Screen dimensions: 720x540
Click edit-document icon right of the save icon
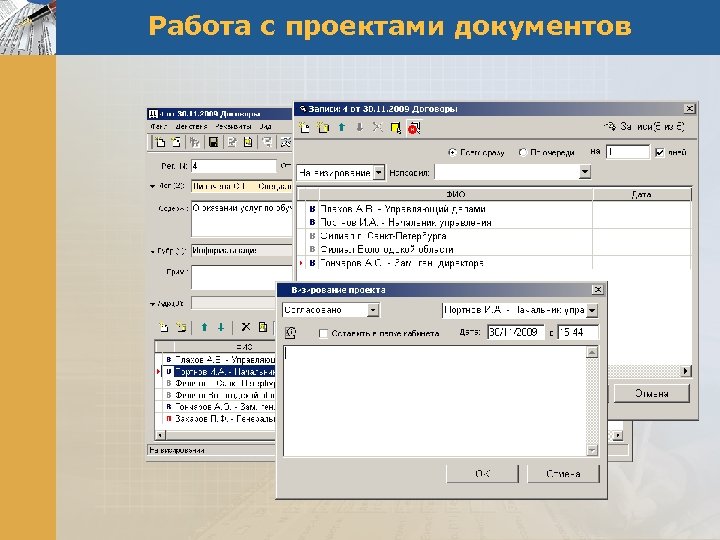[x=232, y=142]
